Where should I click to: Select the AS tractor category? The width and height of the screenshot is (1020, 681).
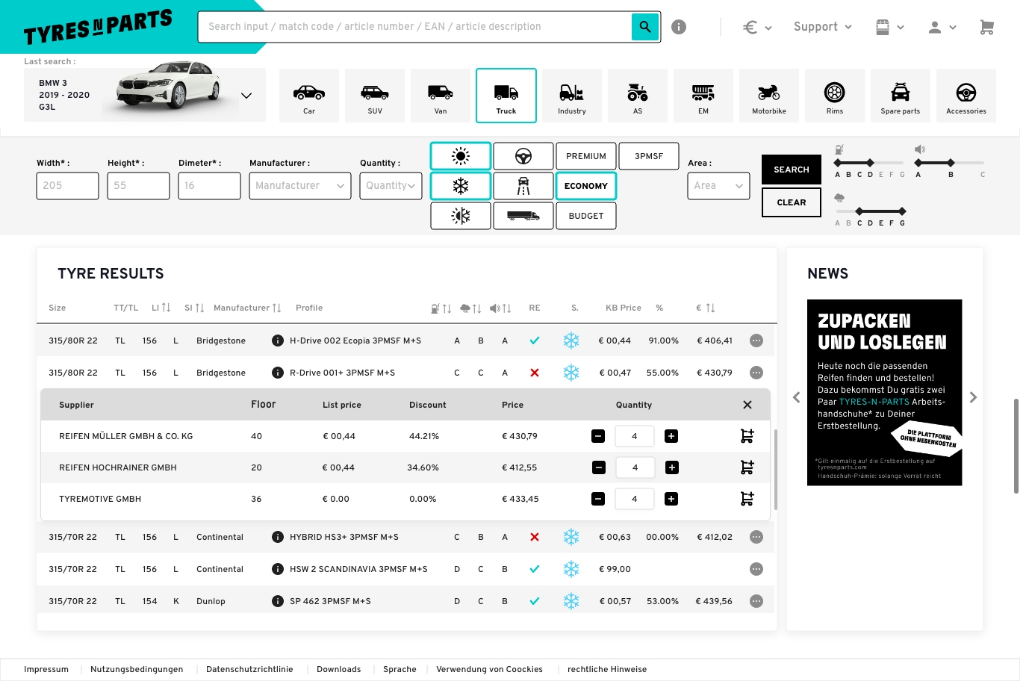(638, 96)
